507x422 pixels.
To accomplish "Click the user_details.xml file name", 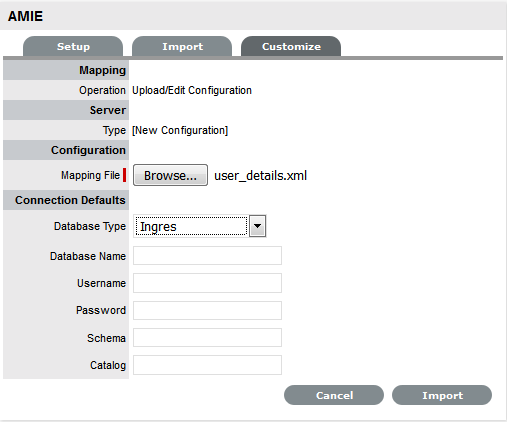I will 260,176.
